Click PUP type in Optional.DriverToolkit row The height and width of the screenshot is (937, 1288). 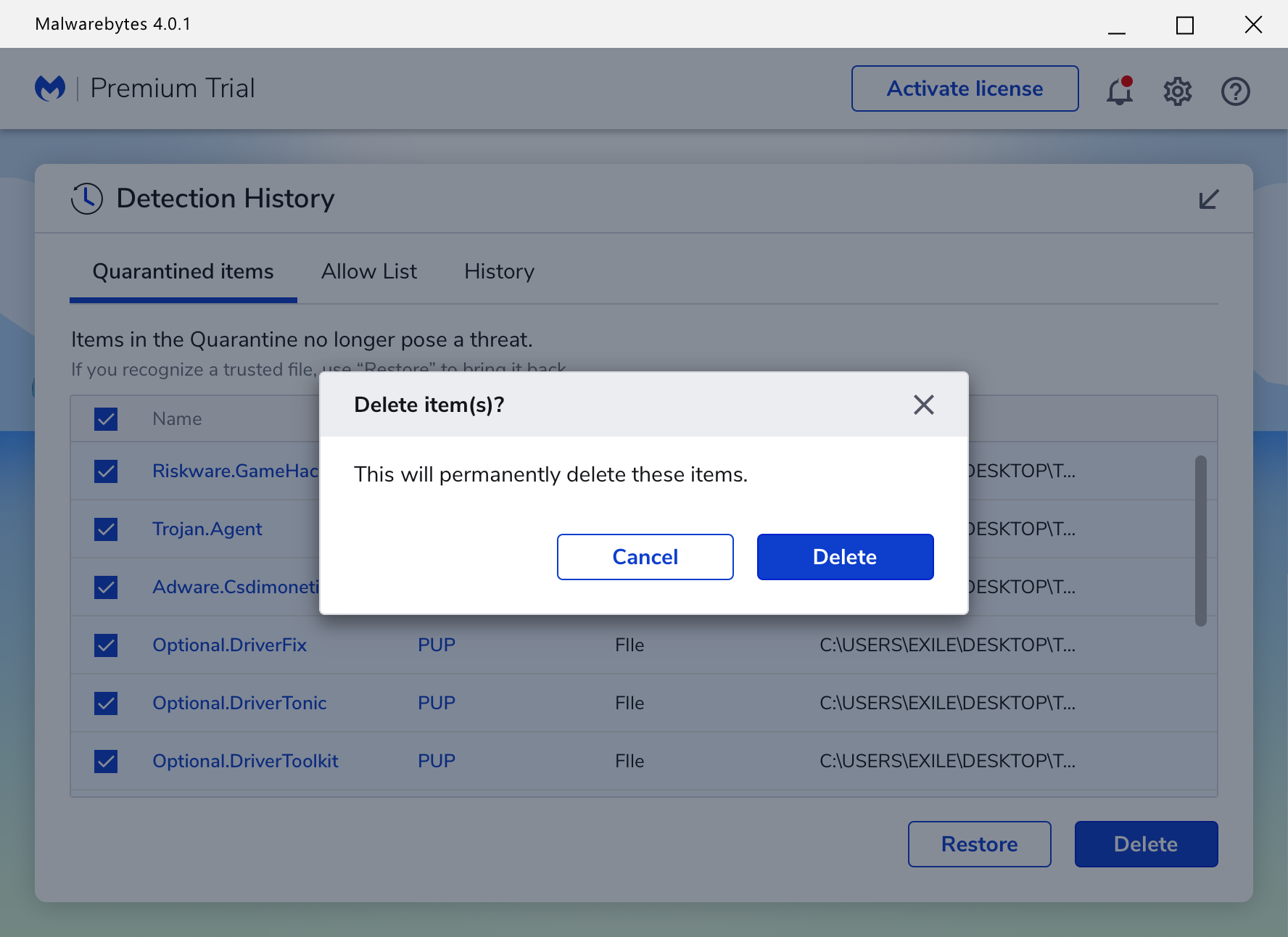point(437,761)
